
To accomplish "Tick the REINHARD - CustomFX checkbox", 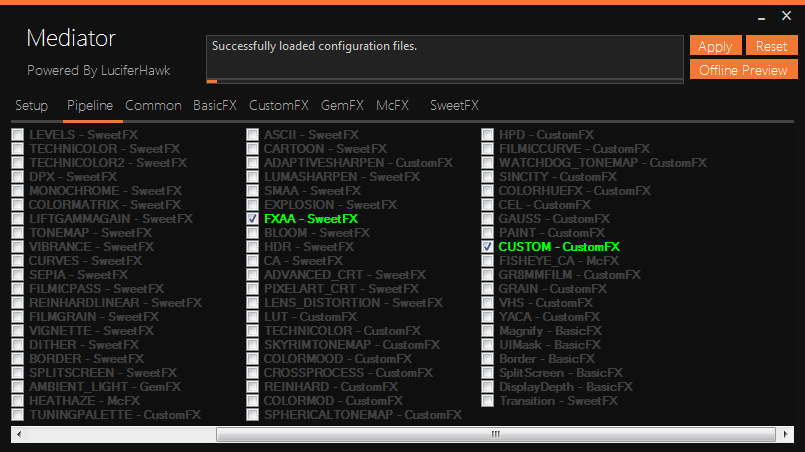I will [253, 387].
